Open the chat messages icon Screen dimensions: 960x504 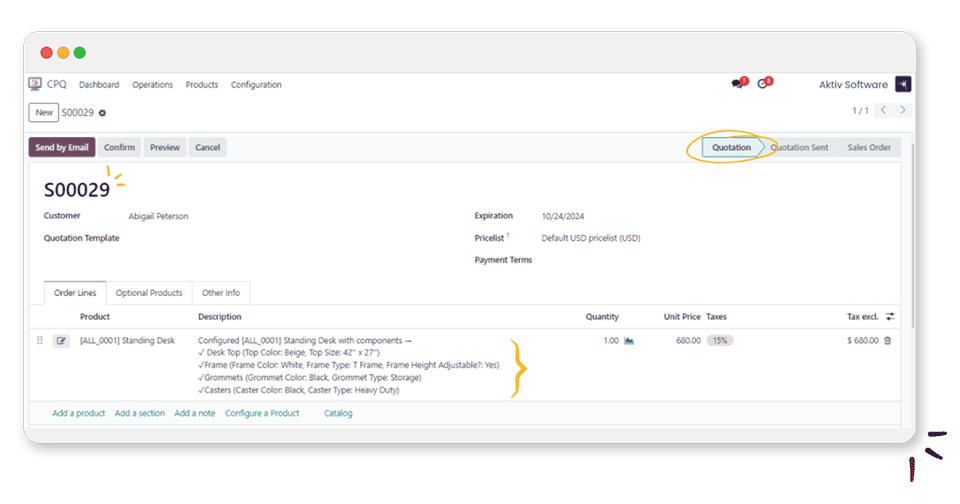point(738,84)
